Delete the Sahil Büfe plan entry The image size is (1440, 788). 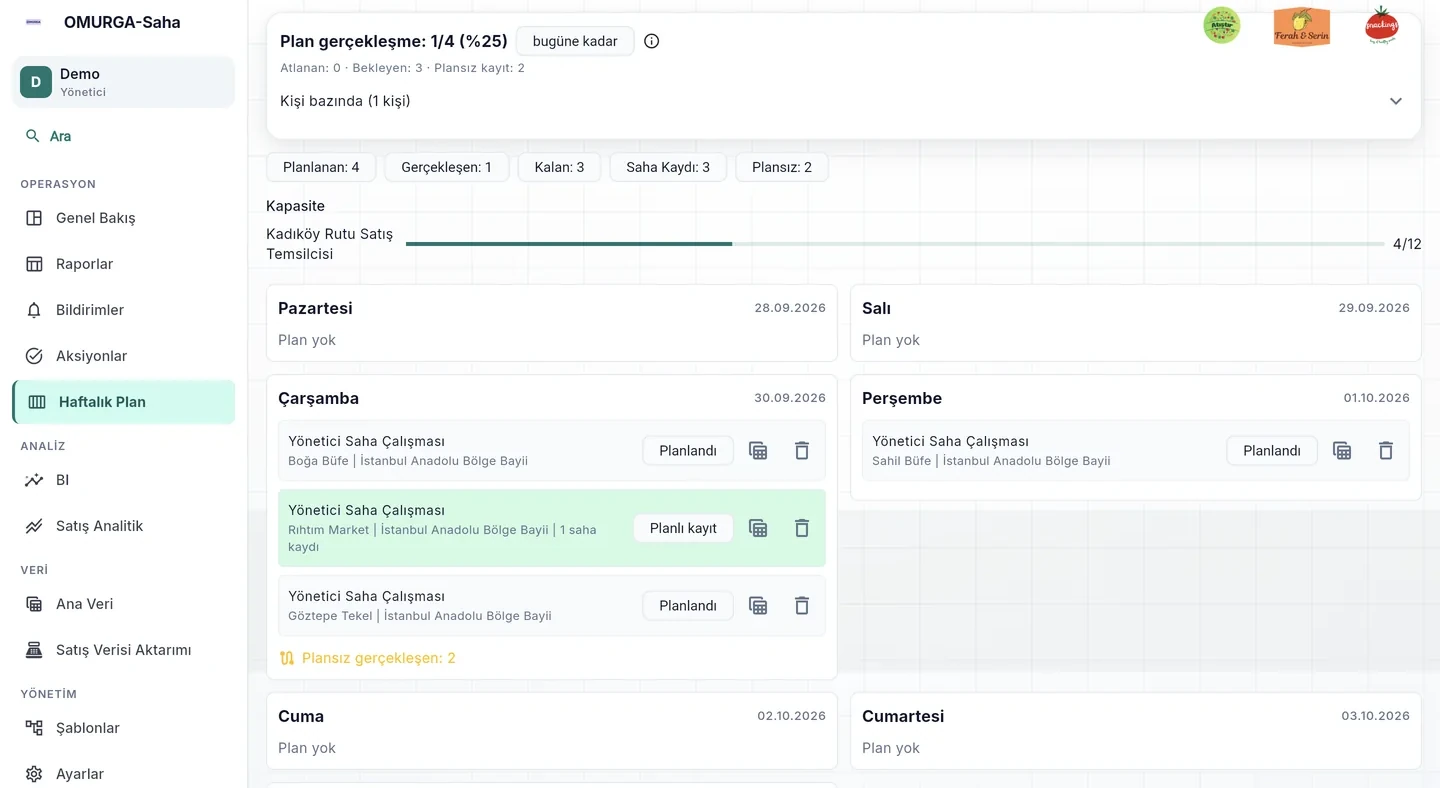1386,451
